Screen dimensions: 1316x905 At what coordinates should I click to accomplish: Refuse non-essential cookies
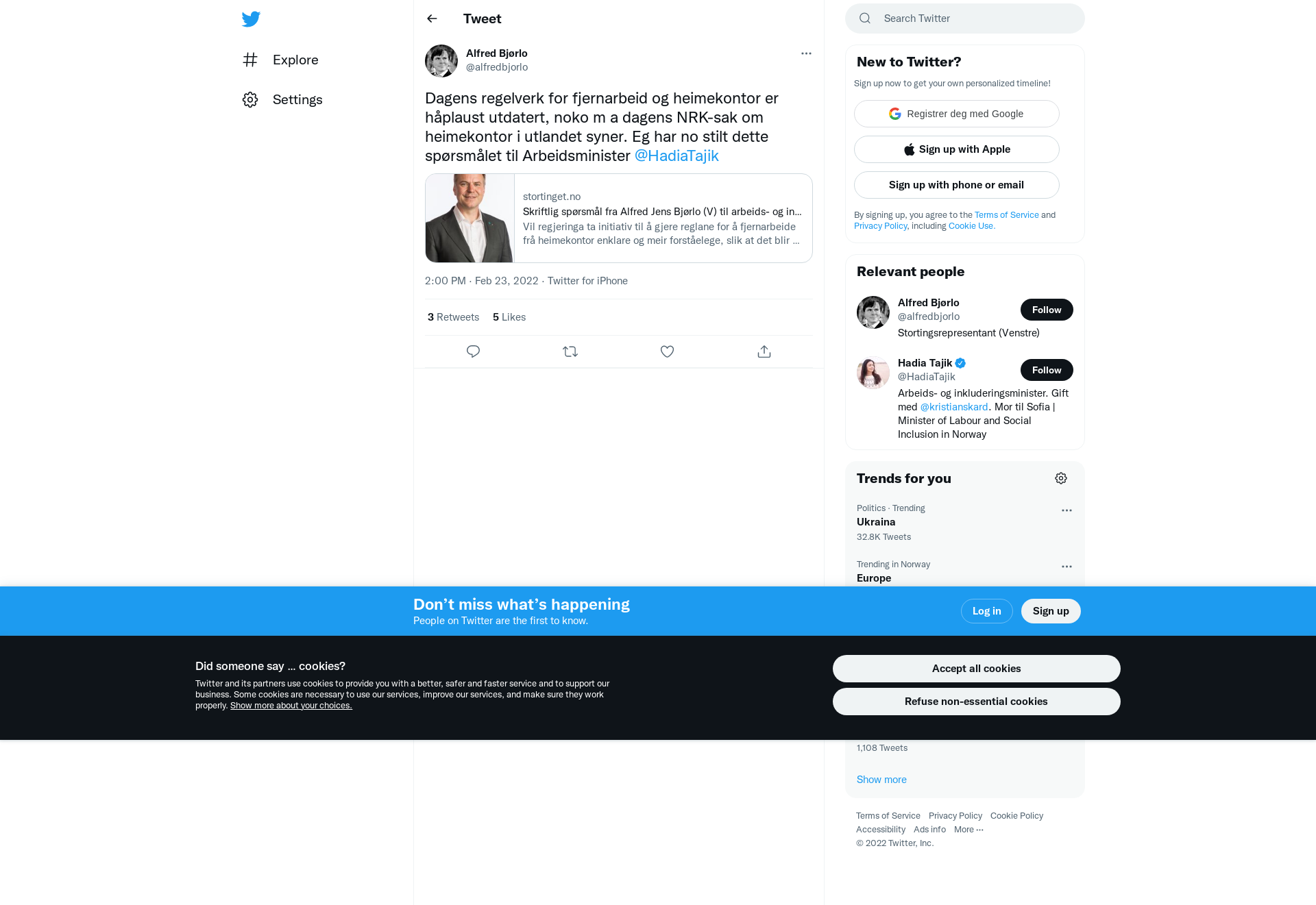click(x=976, y=702)
